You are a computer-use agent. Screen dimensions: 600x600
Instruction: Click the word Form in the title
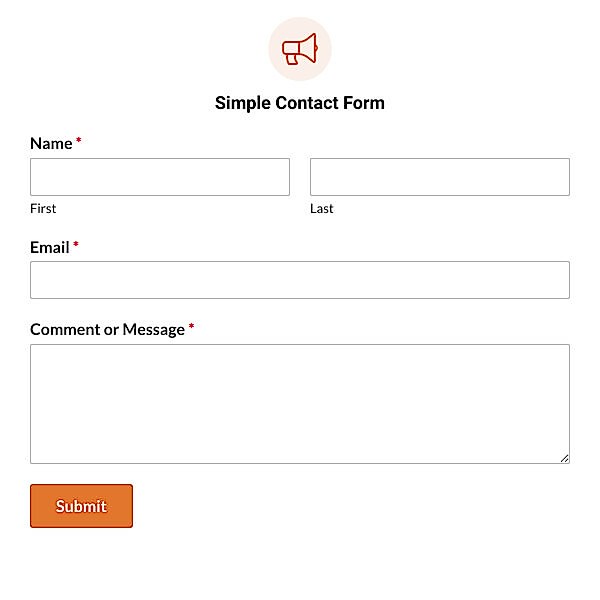pyautogui.click(x=364, y=103)
